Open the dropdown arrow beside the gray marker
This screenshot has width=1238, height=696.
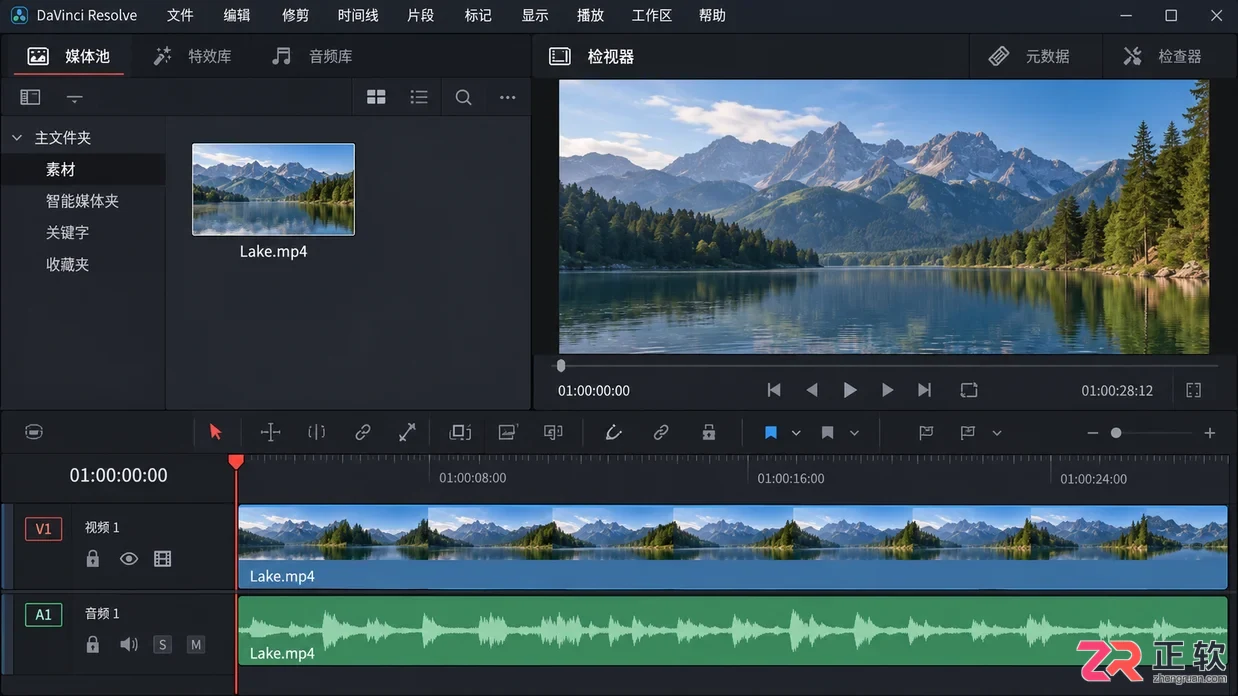tap(854, 433)
